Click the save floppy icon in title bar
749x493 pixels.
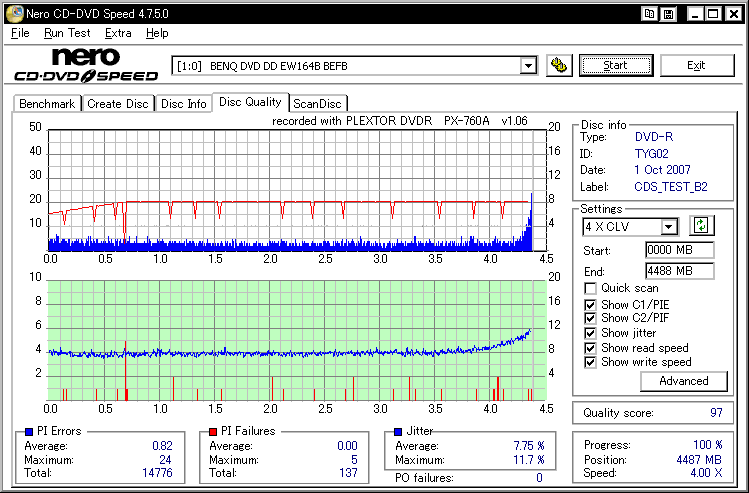point(668,14)
